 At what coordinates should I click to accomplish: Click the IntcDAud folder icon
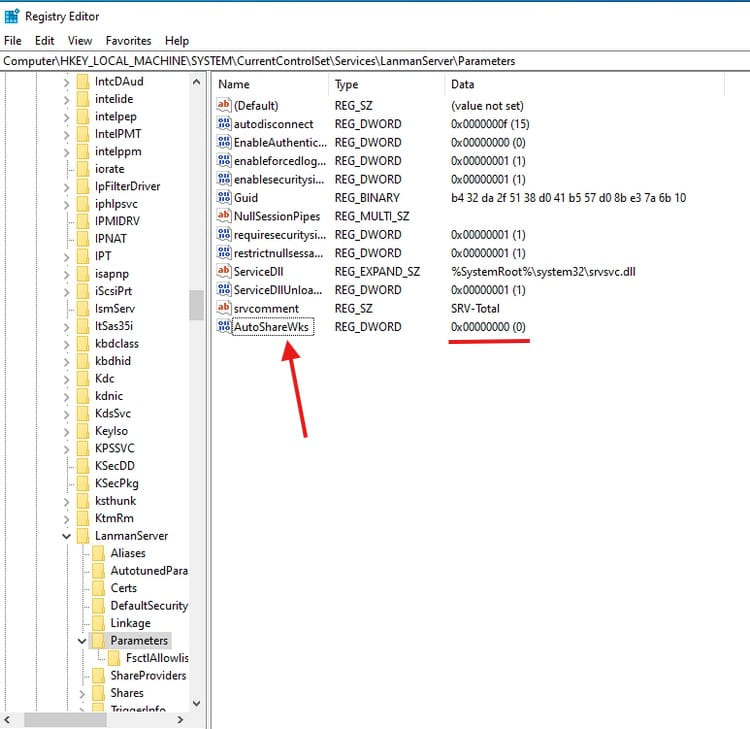click(83, 81)
